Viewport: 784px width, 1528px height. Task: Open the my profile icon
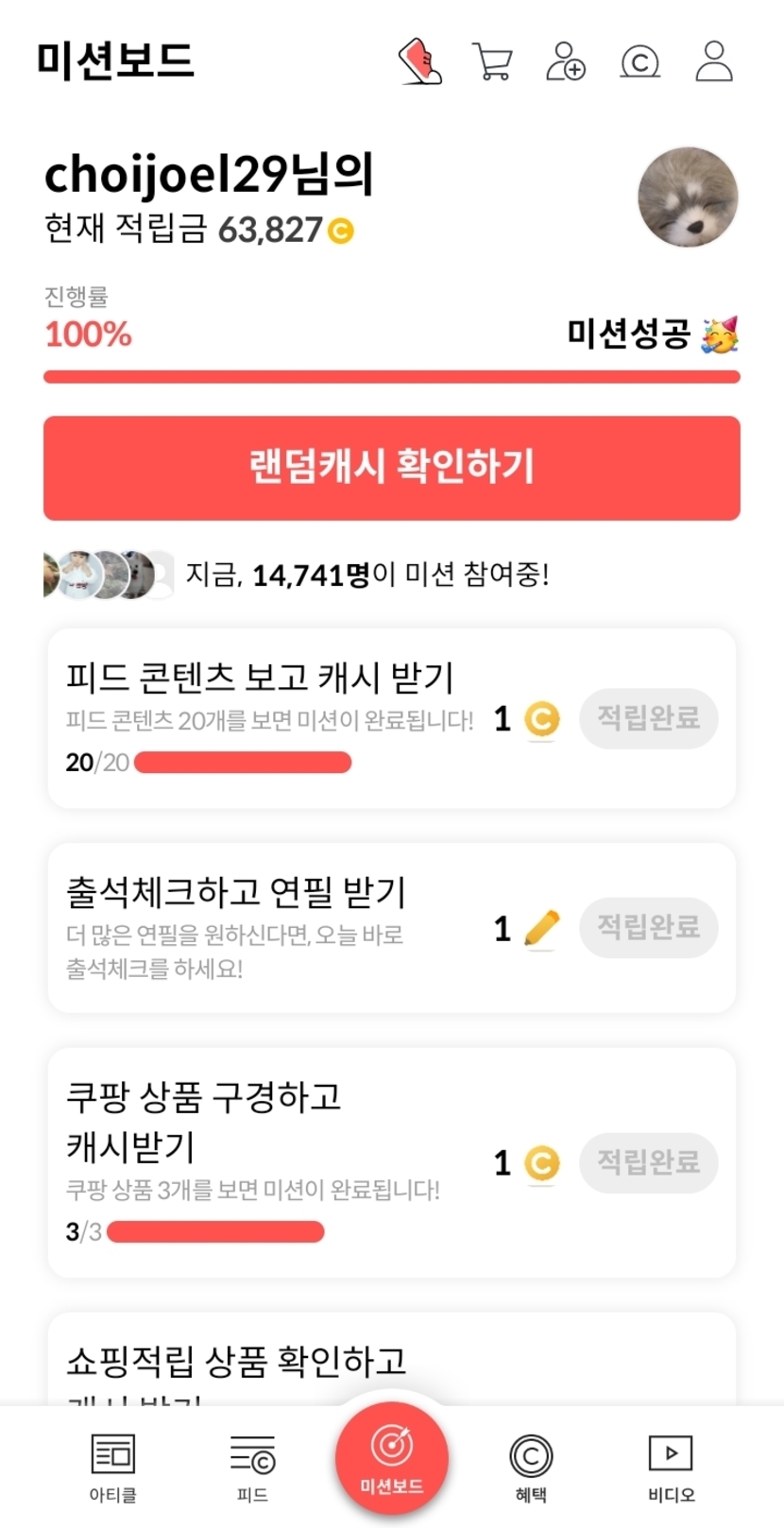click(714, 61)
